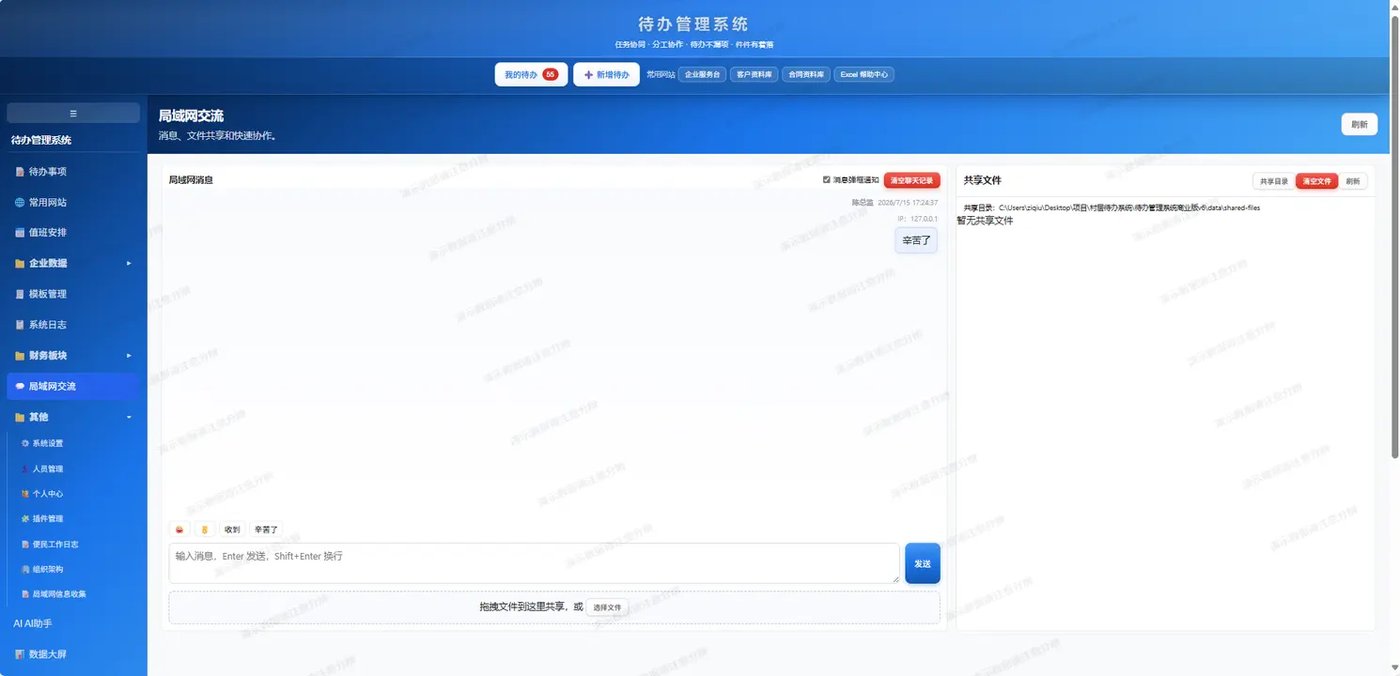Click 新增待办 plus button

(x=606, y=75)
